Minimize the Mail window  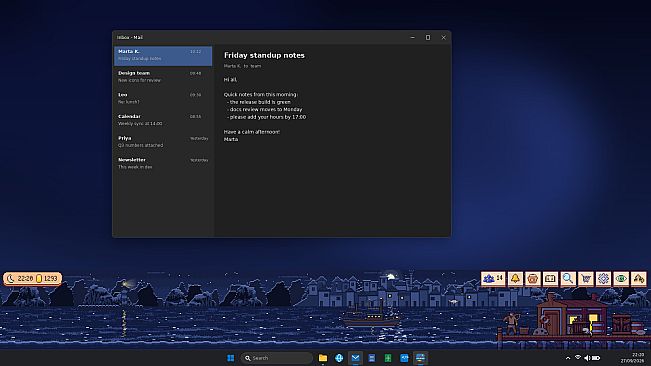tap(412, 37)
